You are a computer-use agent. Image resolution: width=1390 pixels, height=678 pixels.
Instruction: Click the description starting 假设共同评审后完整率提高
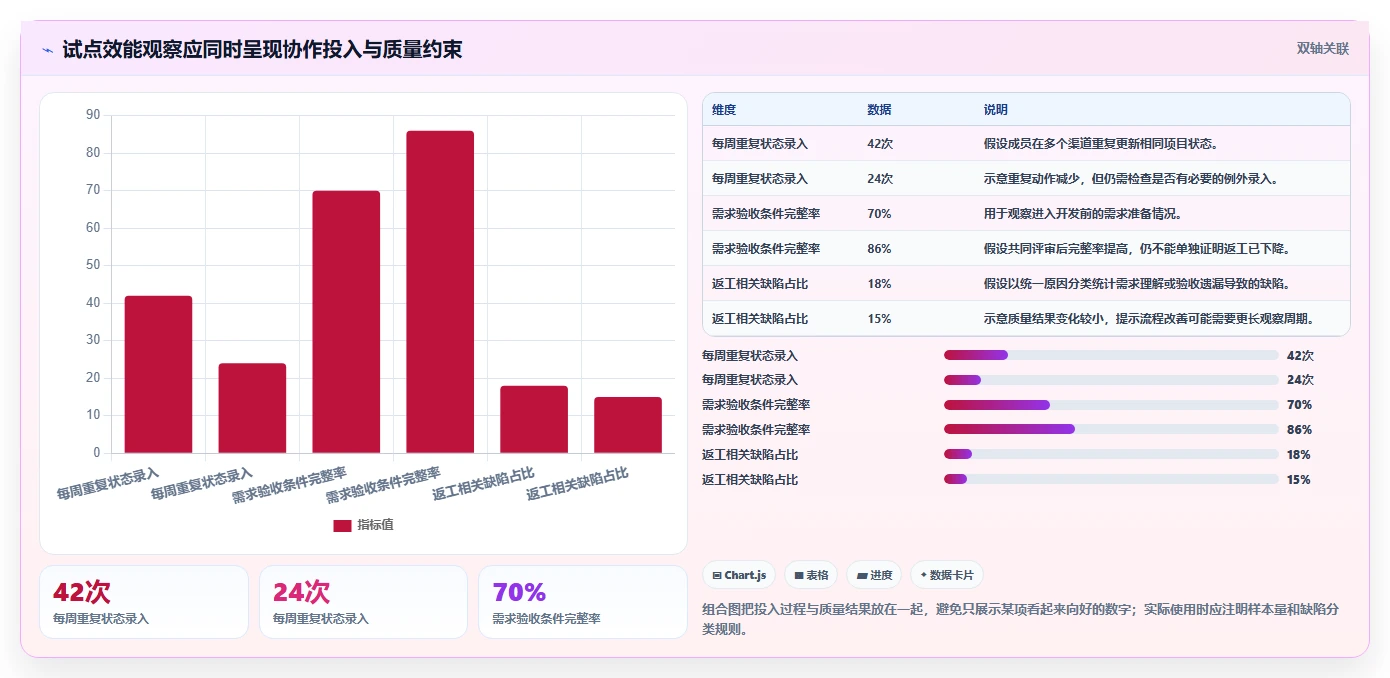1137,249
